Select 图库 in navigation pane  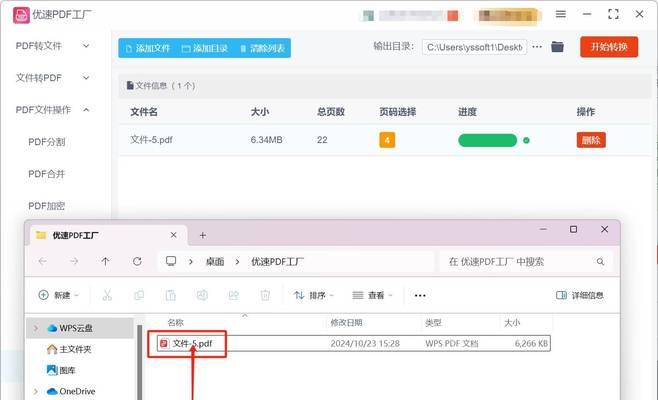[61, 370]
